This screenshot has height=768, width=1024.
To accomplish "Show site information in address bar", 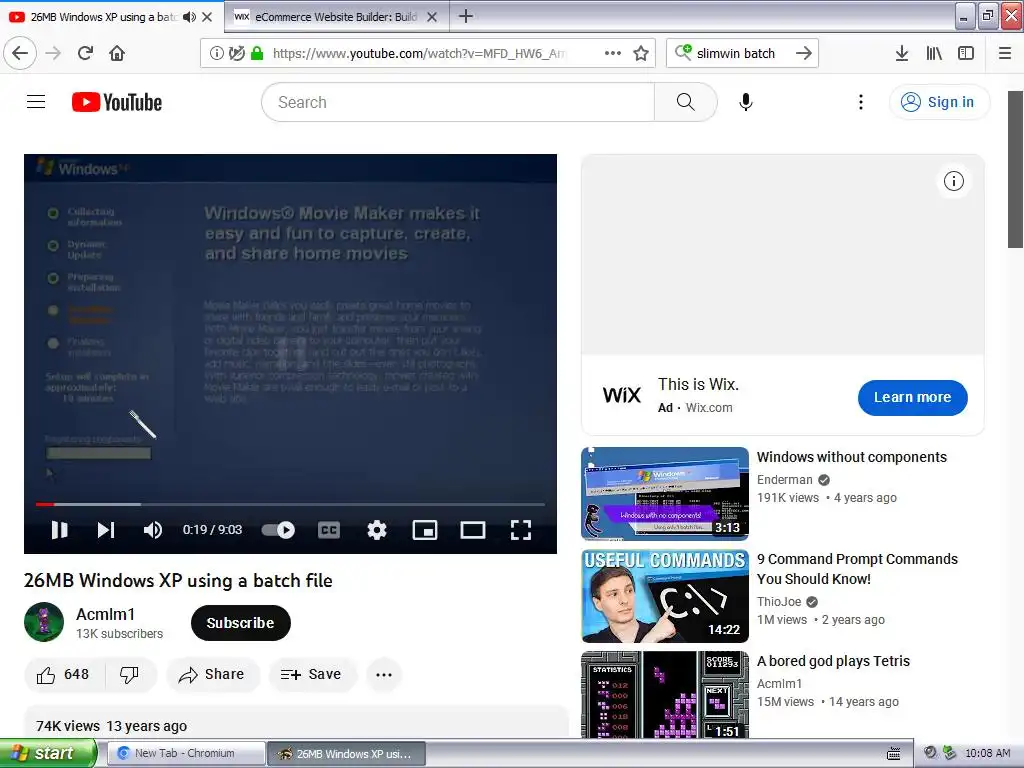I will pos(216,53).
